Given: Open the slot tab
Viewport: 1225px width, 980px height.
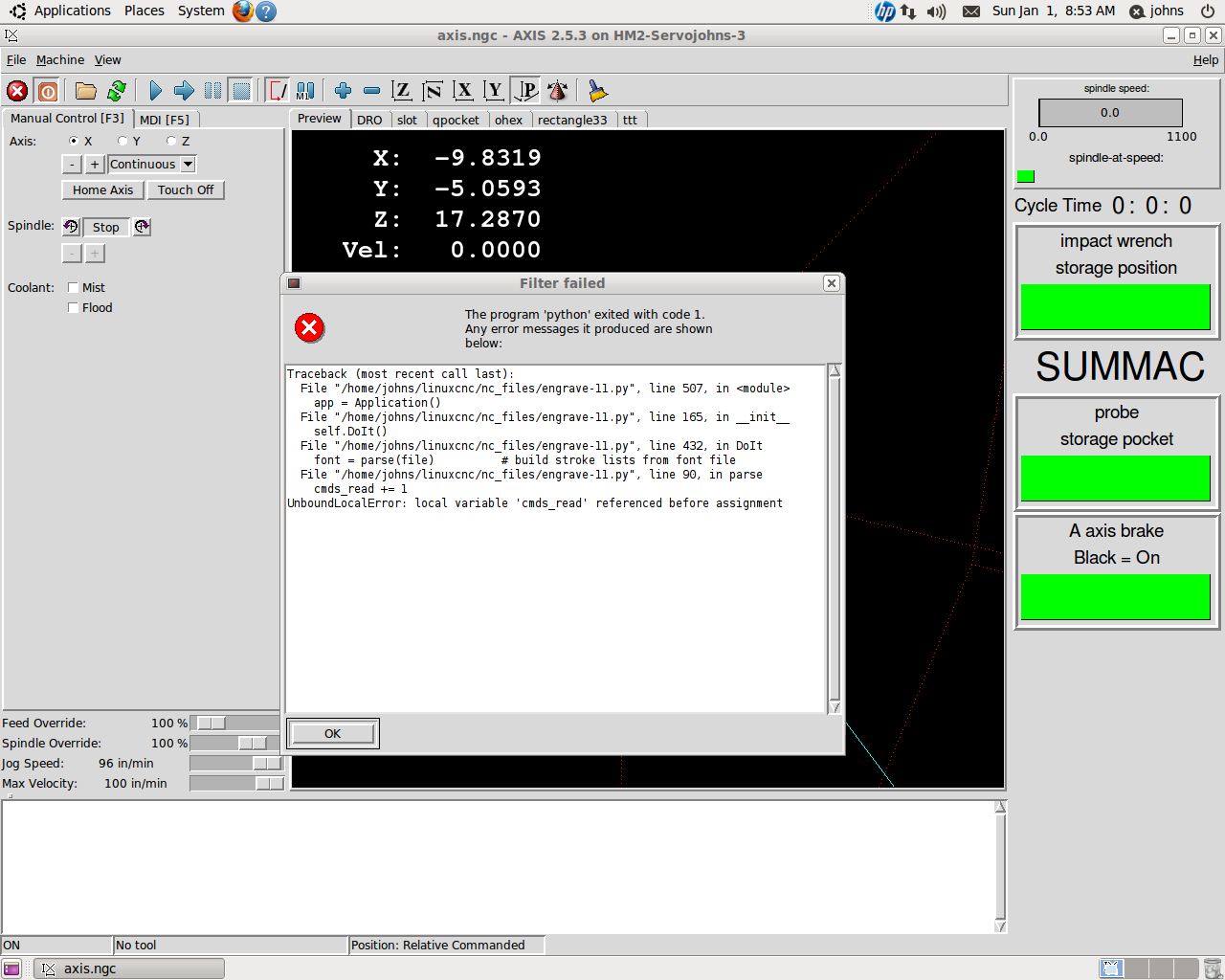Looking at the screenshot, I should coord(407,120).
